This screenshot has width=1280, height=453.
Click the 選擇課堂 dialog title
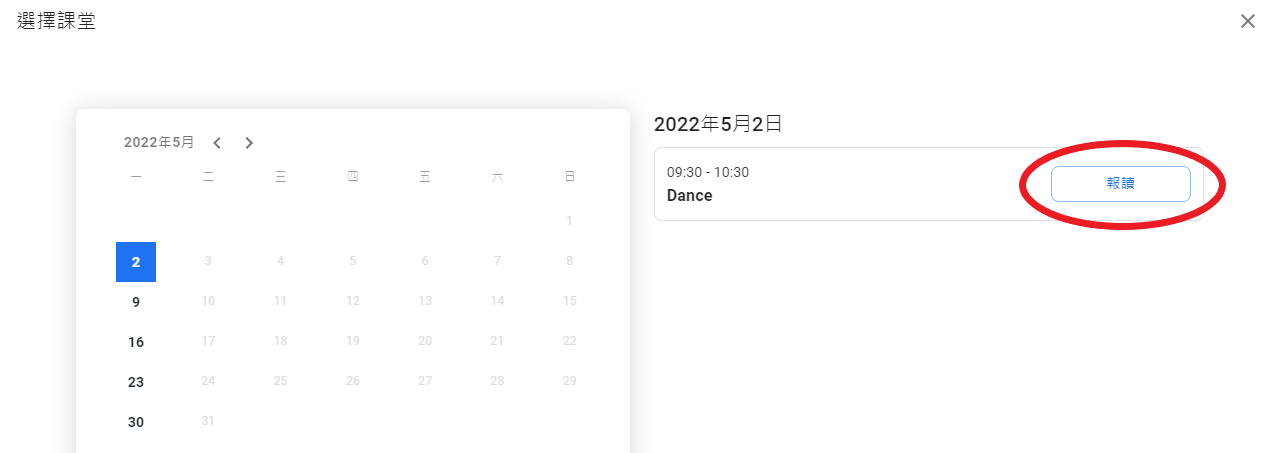point(57,21)
